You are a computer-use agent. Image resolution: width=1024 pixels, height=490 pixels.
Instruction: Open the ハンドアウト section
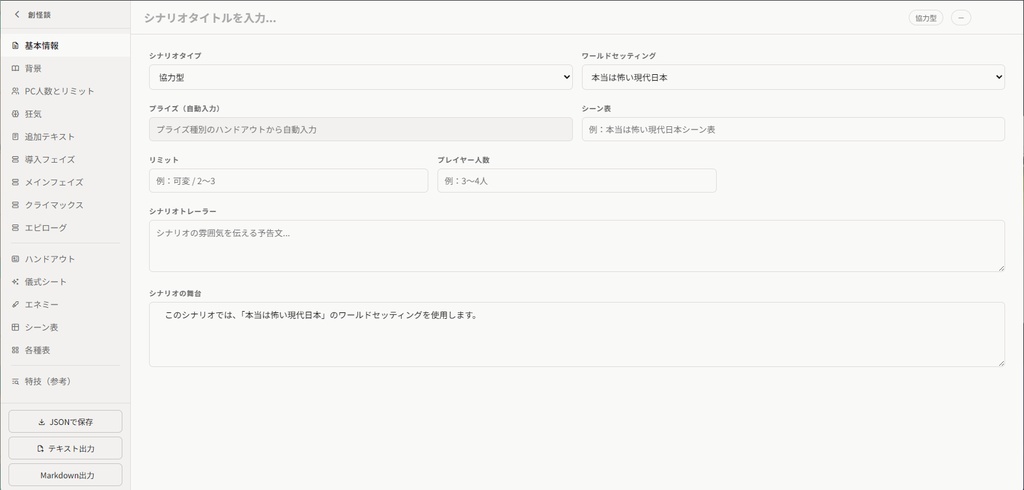(x=65, y=259)
